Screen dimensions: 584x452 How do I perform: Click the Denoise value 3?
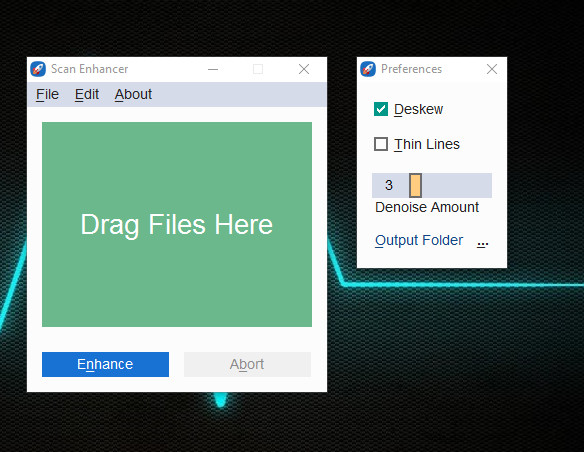pos(389,185)
